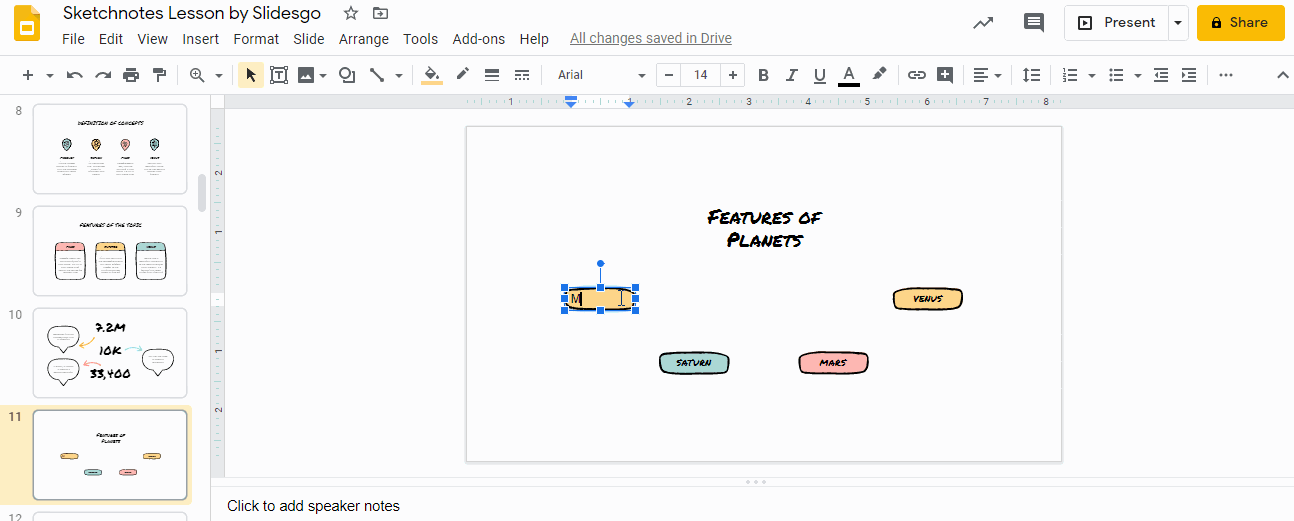Click the Zoom magnifier icon
The image size is (1294, 521).
click(x=197, y=75)
